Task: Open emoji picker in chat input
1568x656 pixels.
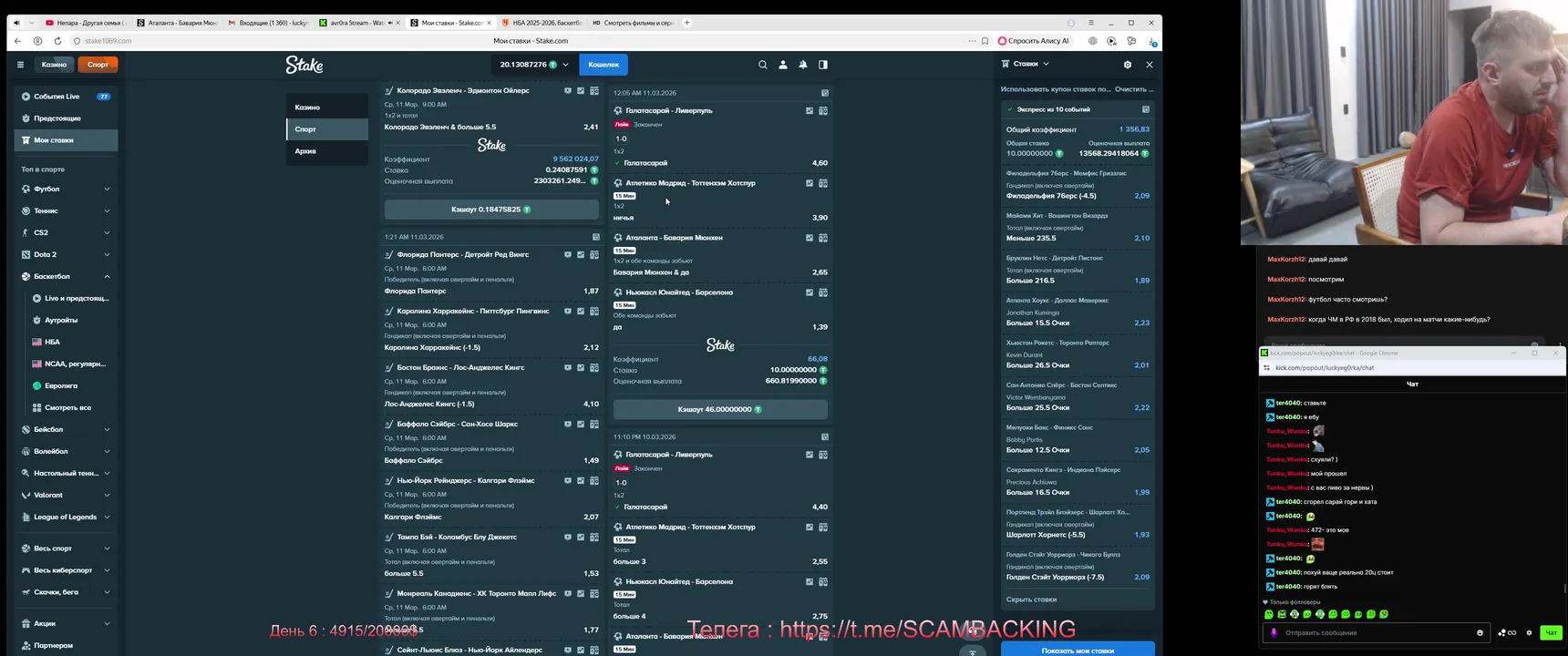Action: (x=1480, y=632)
